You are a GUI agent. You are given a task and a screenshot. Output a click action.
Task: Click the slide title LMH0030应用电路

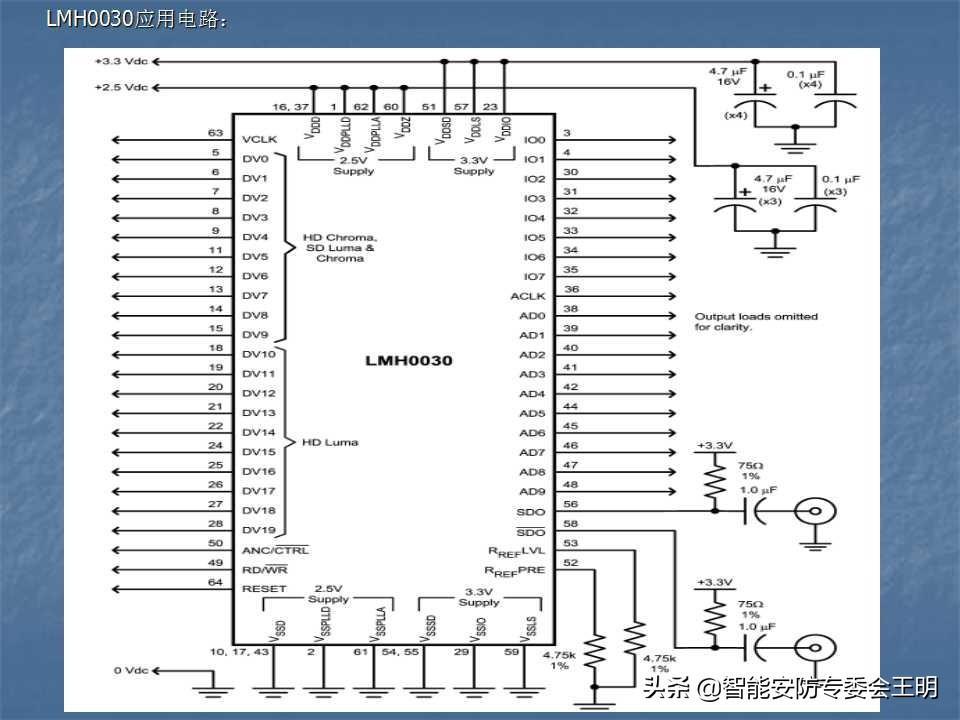click(x=137, y=17)
